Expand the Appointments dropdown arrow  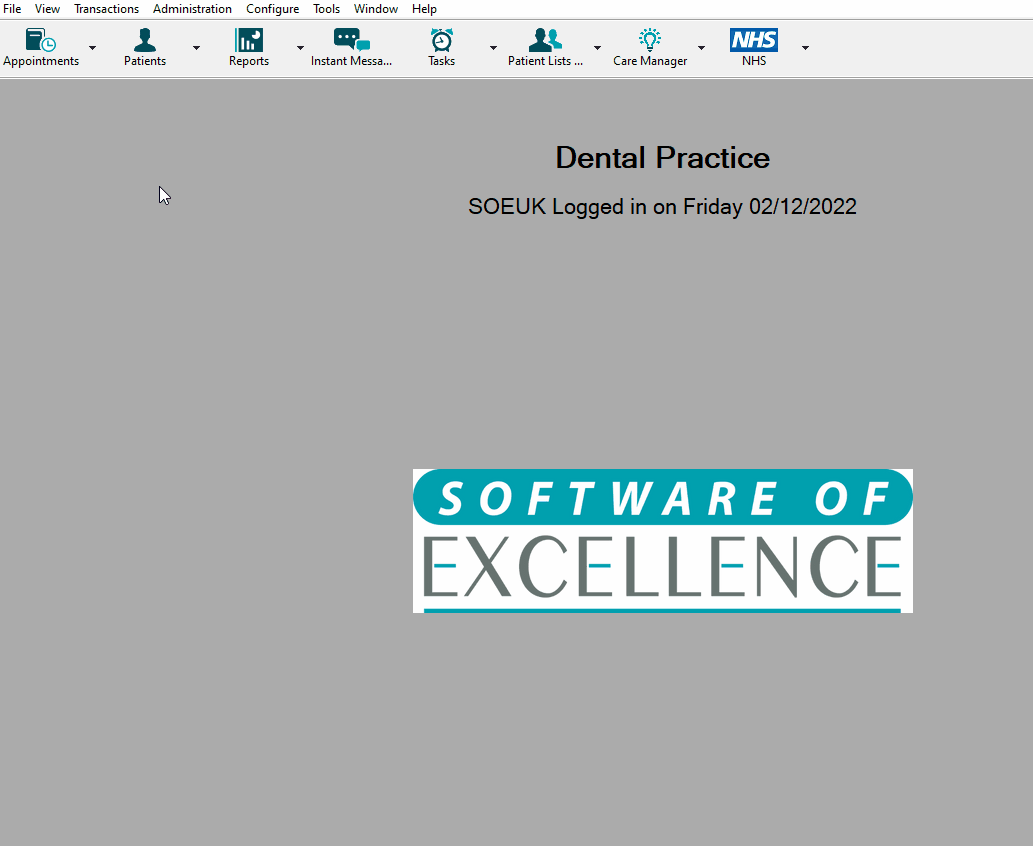[x=92, y=47]
